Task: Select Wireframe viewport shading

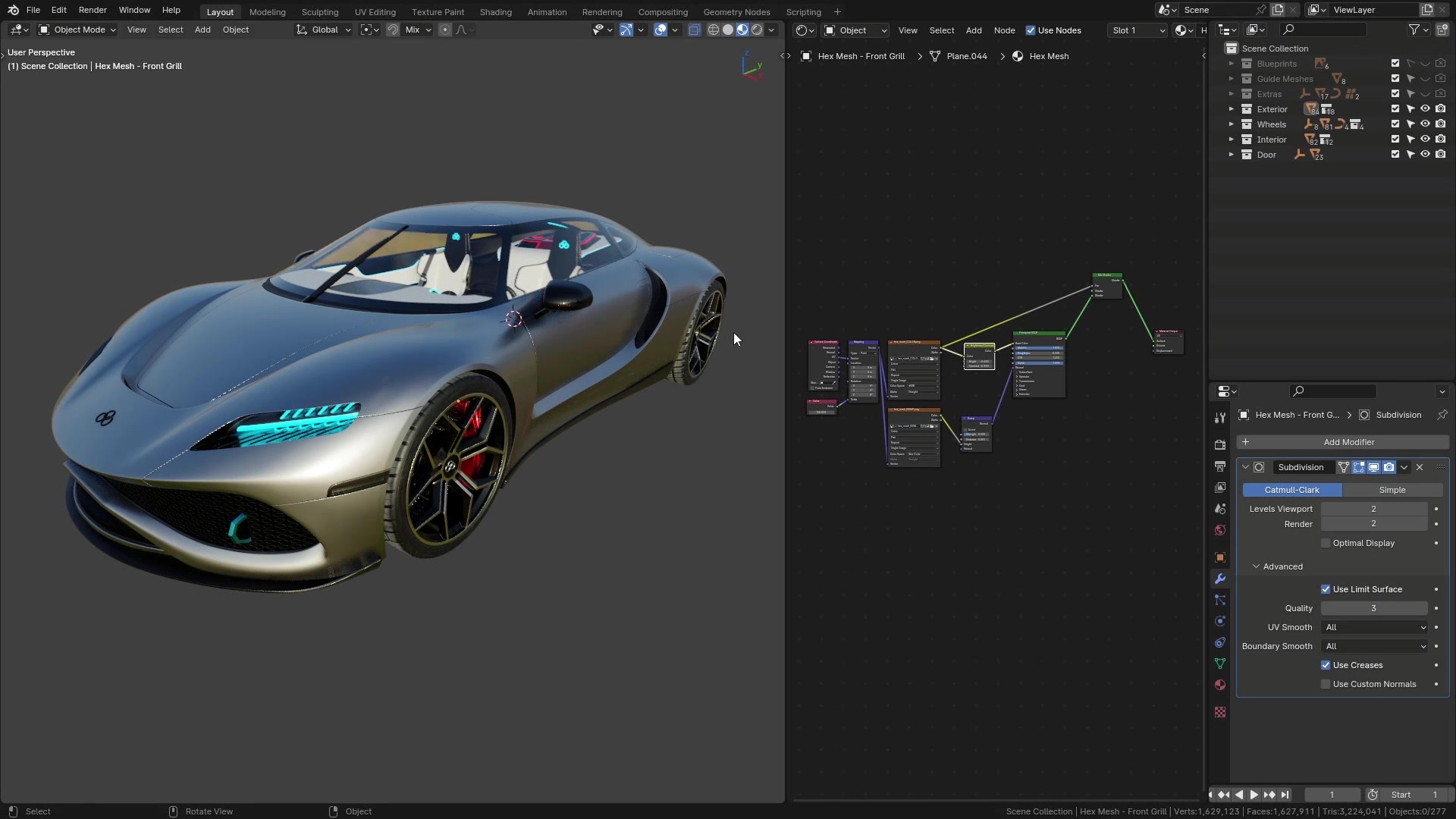Action: coord(714,30)
